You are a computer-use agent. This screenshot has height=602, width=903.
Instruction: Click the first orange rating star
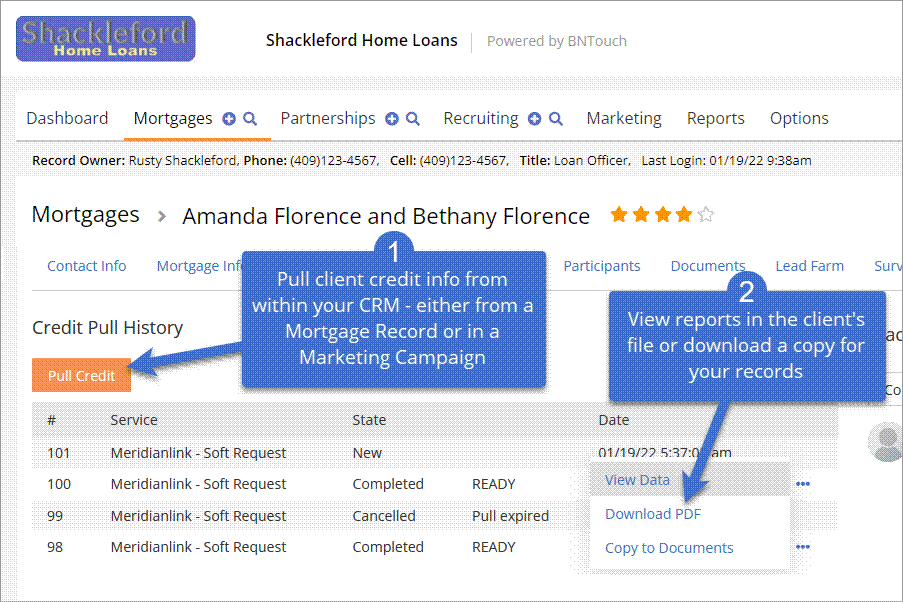coord(619,214)
